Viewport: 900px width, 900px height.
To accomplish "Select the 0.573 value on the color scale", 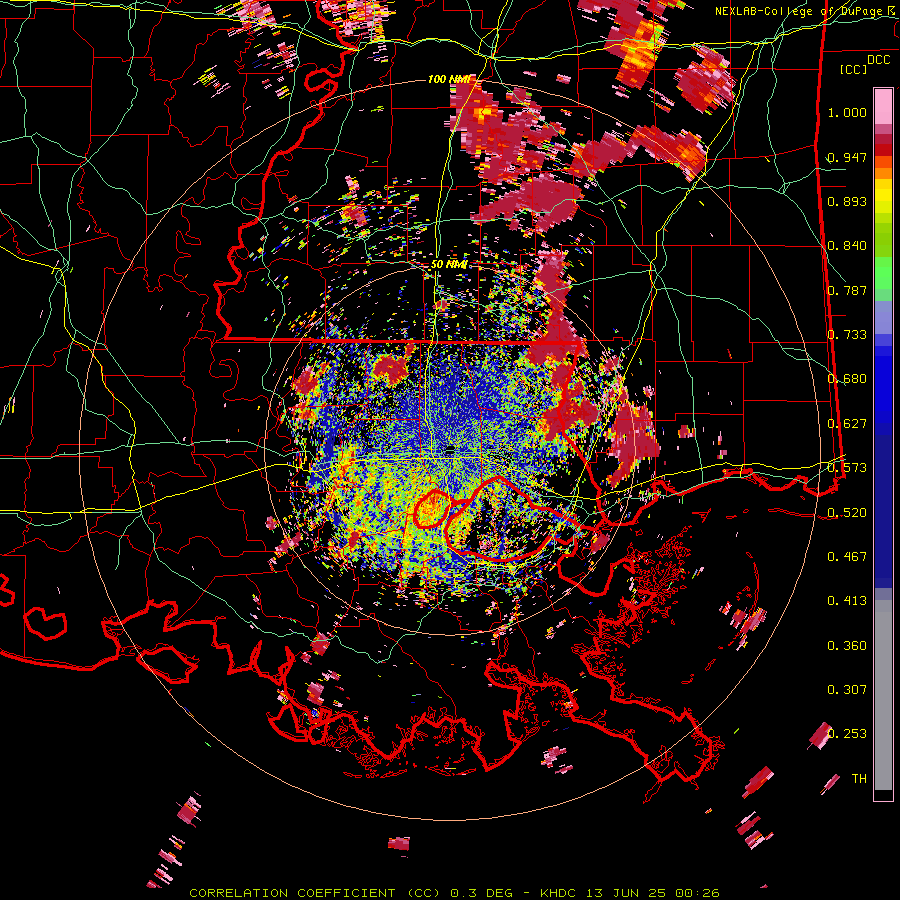I will pyautogui.click(x=847, y=468).
